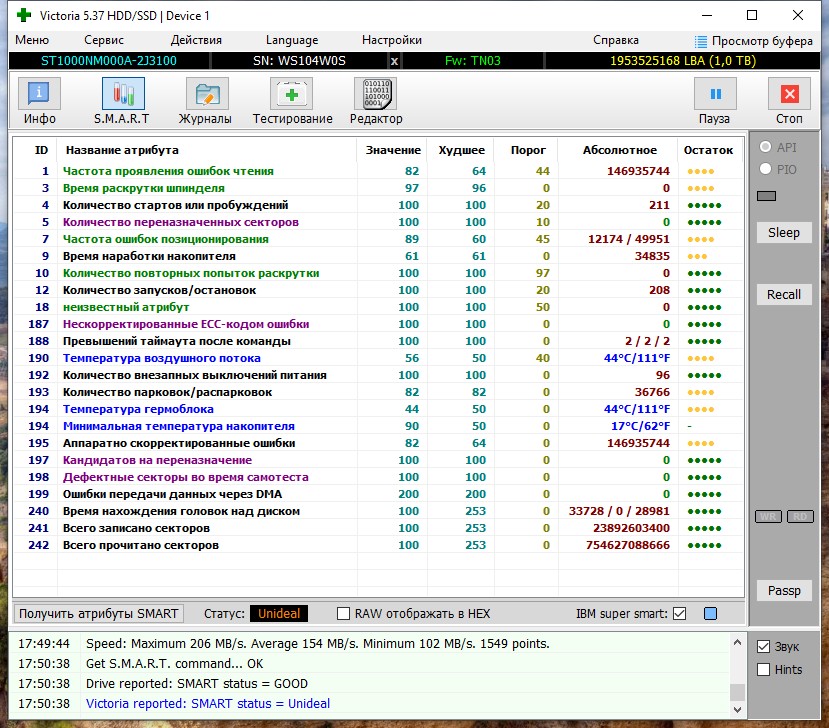Click device model ST1000NM000A-2J3100
This screenshot has width=829, height=728.
(109, 61)
